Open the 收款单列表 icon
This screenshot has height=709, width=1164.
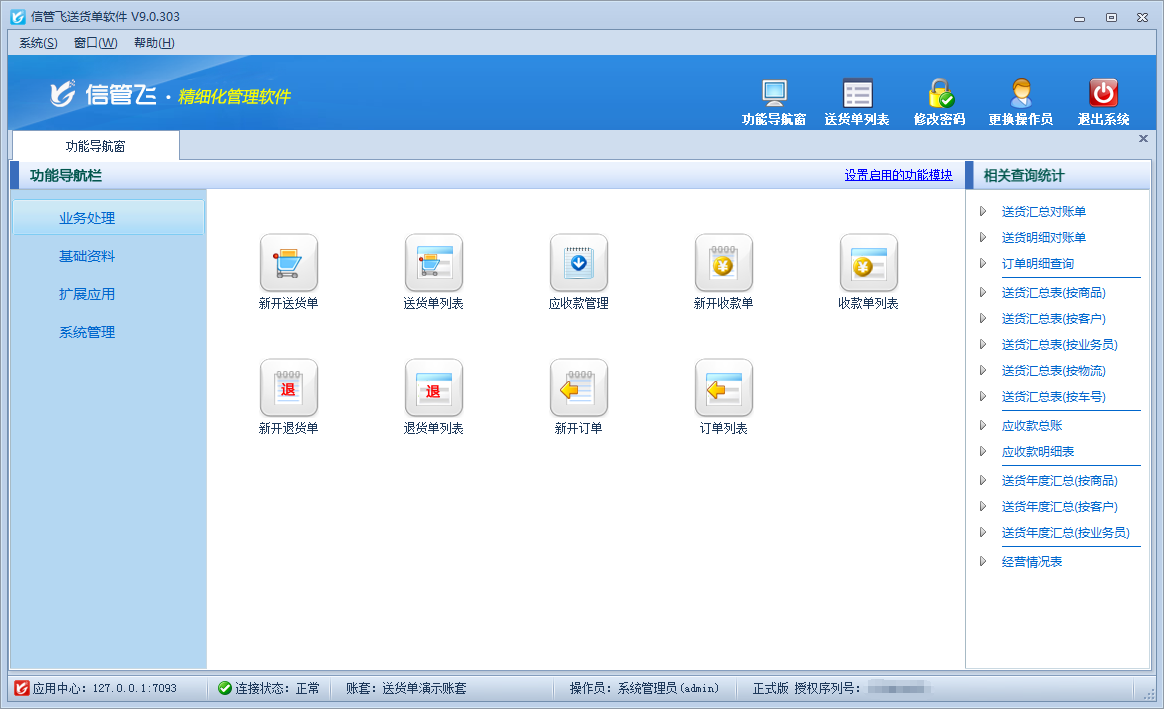(869, 263)
